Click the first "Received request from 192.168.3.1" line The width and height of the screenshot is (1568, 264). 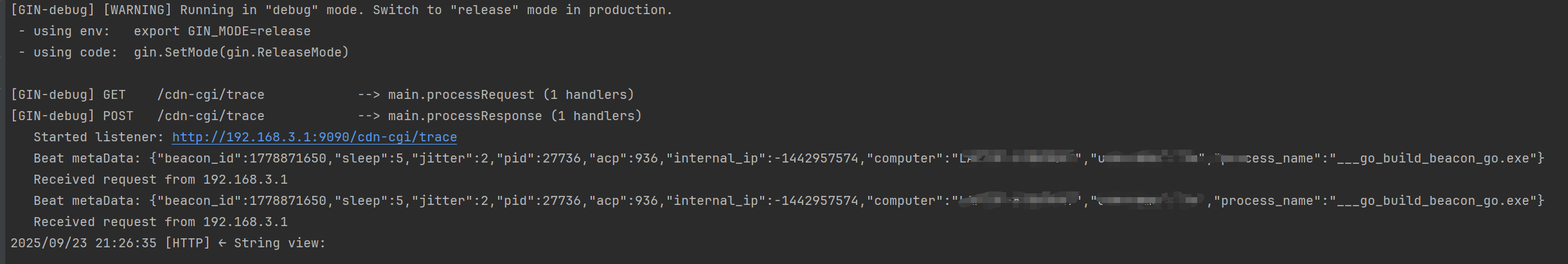coord(160,180)
